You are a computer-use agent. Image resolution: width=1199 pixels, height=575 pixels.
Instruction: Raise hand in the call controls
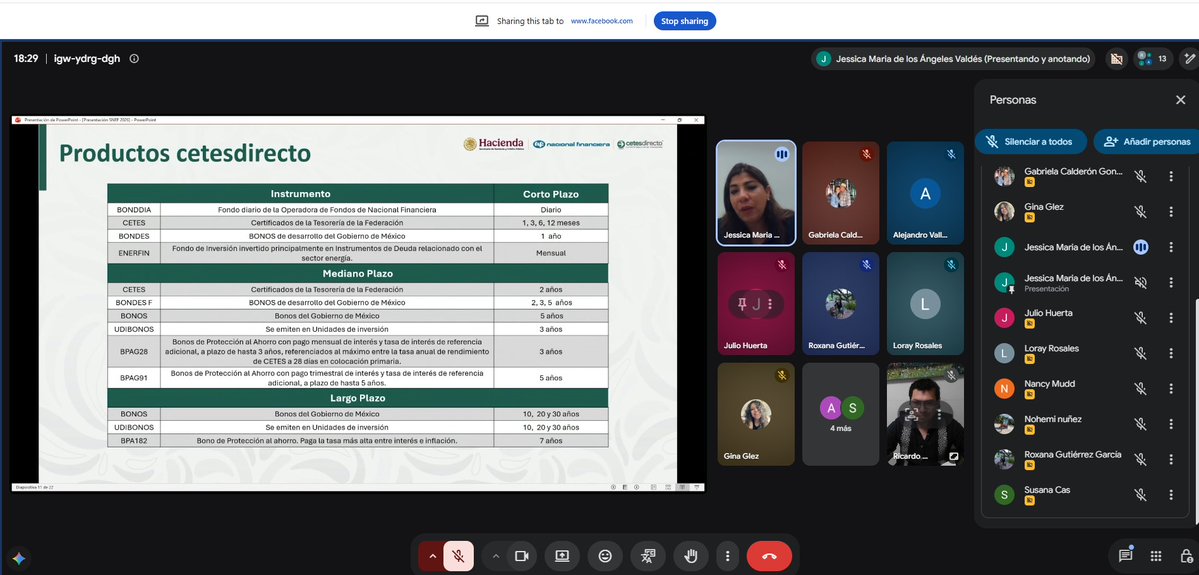(691, 556)
